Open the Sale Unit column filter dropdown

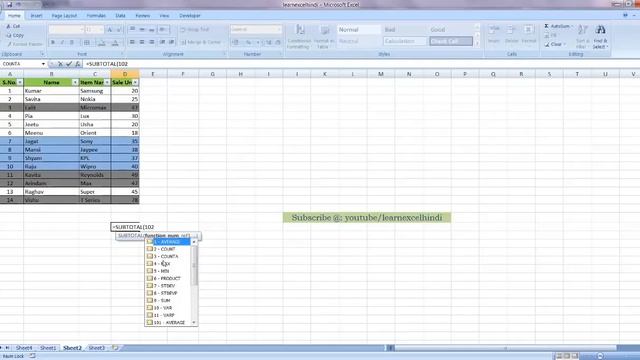tap(135, 82)
